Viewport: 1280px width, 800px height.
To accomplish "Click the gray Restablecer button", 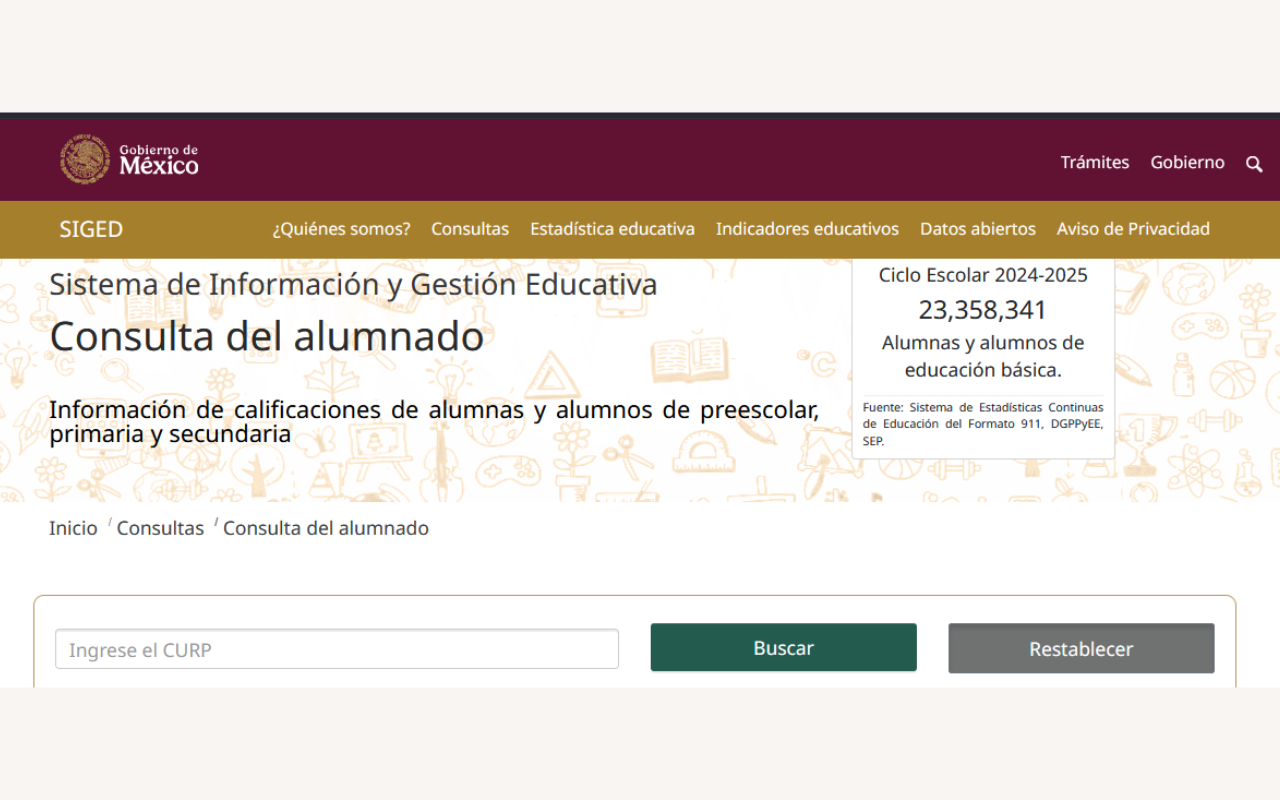I will [x=1081, y=649].
